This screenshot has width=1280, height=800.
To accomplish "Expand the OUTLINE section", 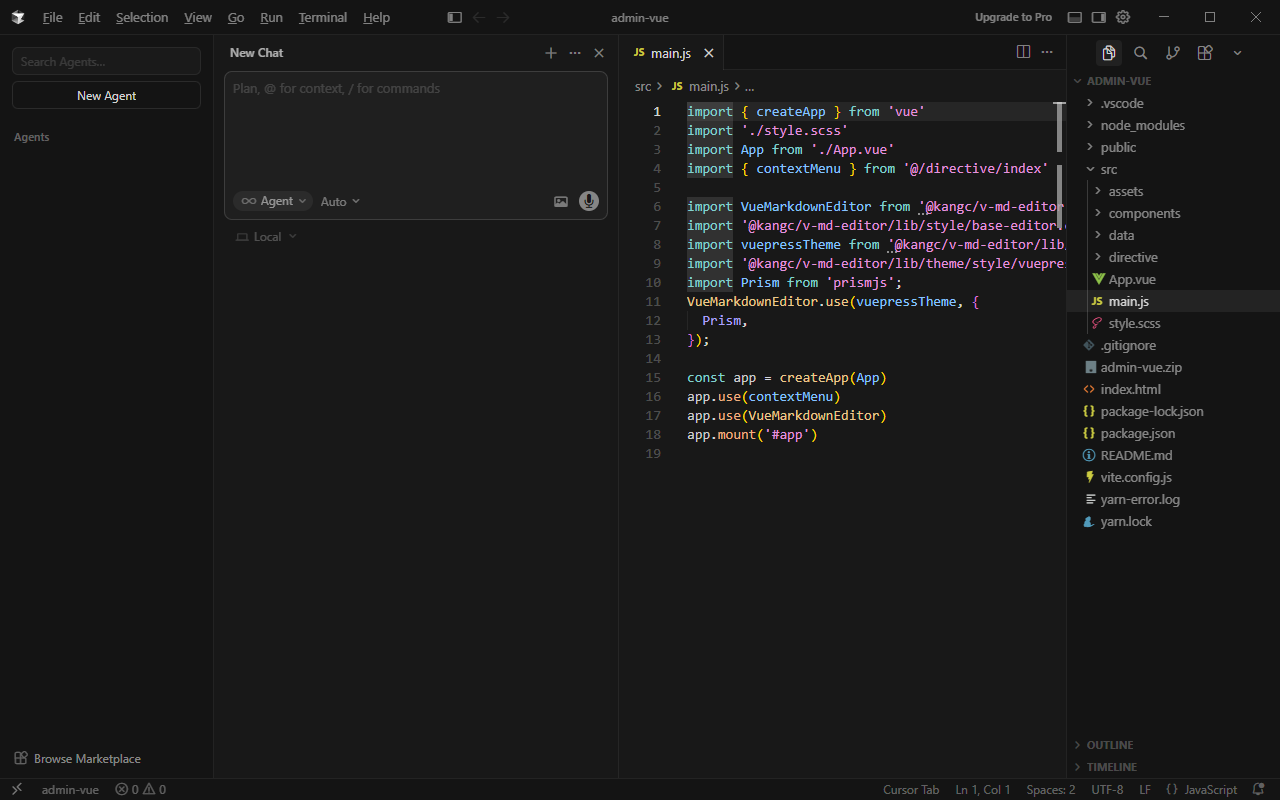I will pos(1110,745).
